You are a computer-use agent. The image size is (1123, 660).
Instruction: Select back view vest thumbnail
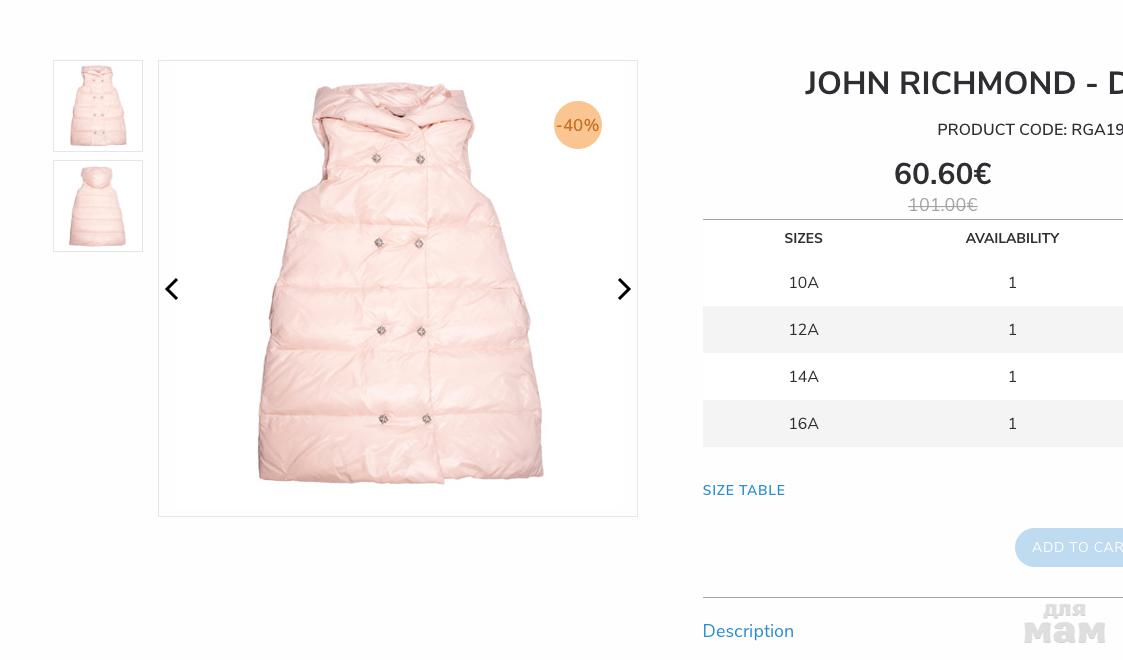point(98,206)
